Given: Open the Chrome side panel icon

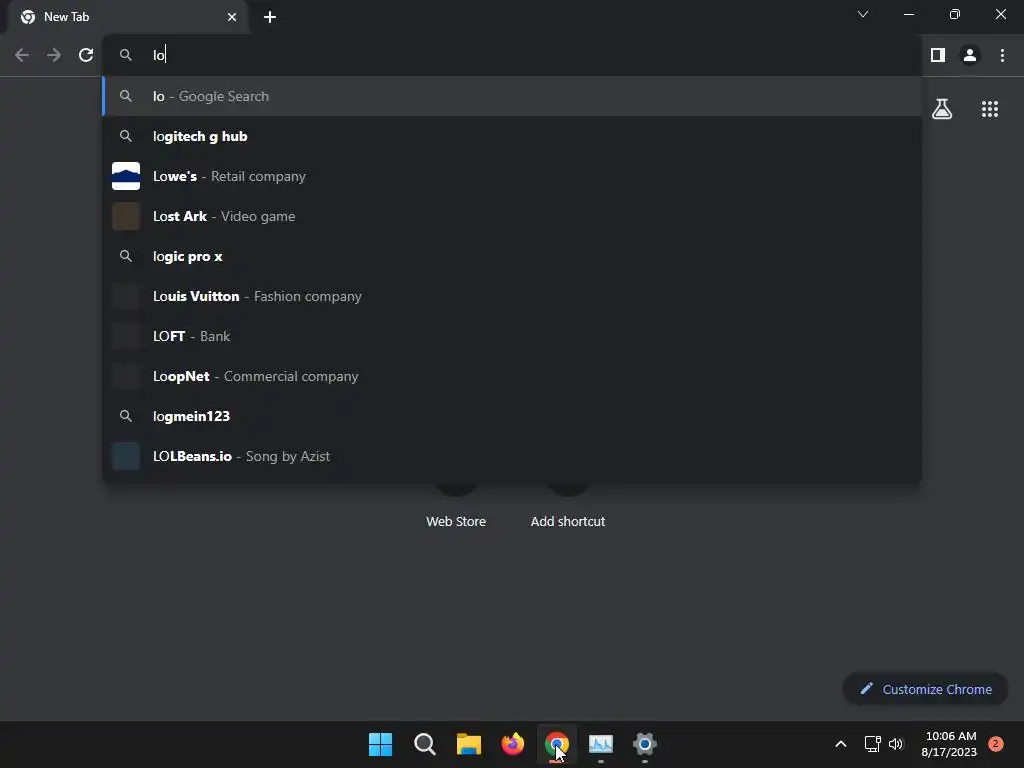Looking at the screenshot, I should click(x=938, y=55).
